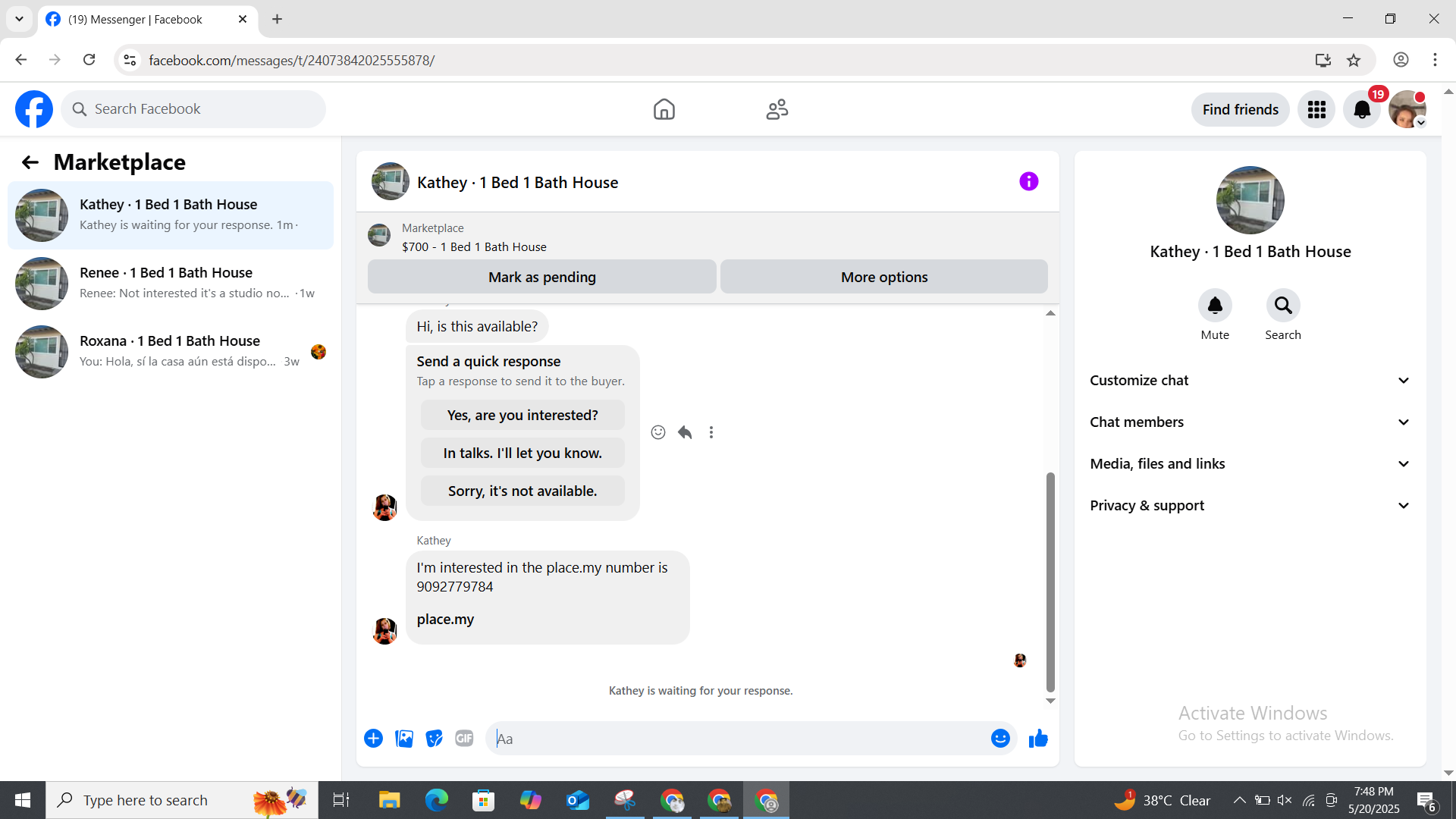
Task: Open the sticker chooser icon
Action: click(x=434, y=739)
